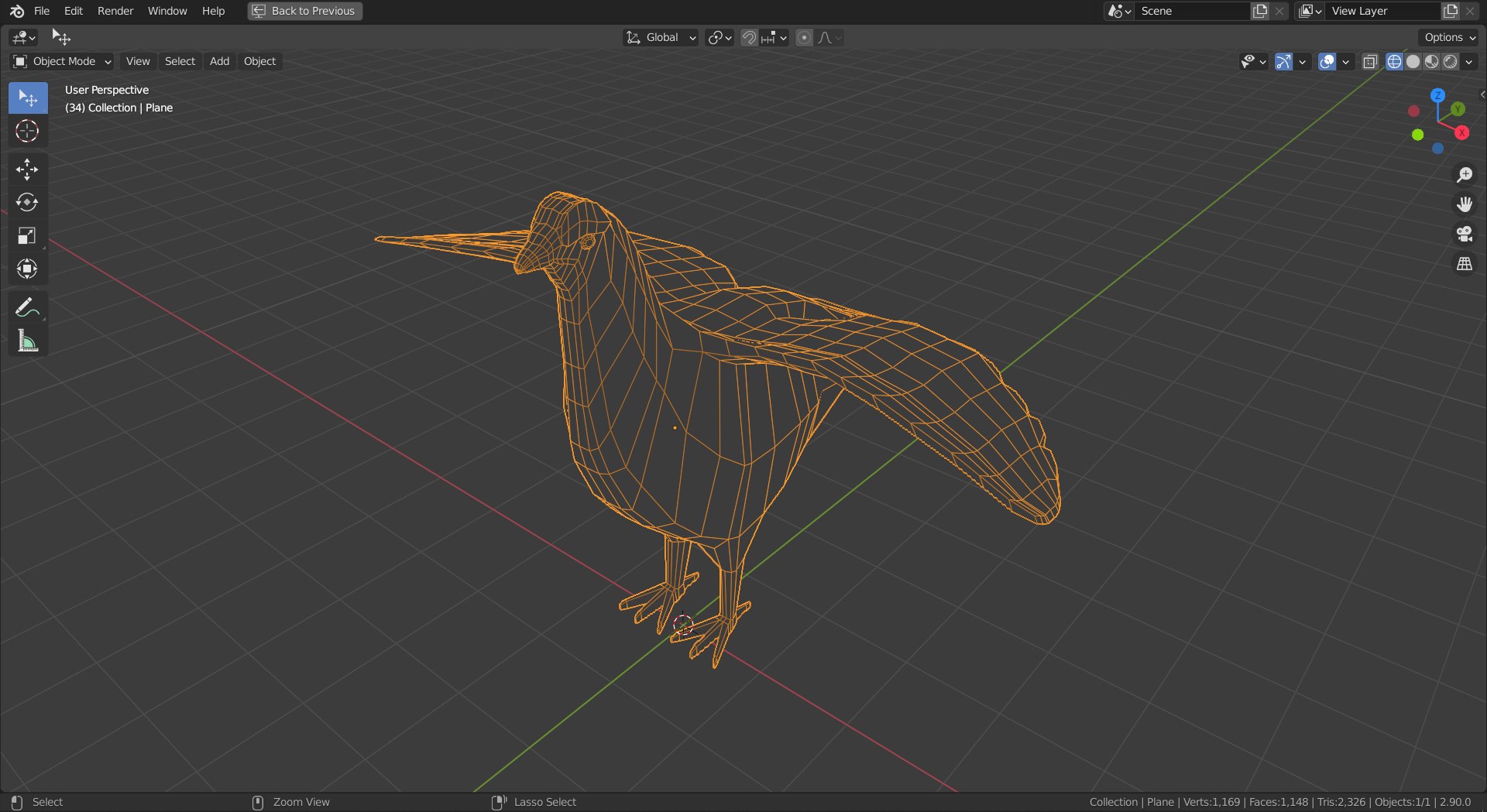
Task: Click the Back to Previous arrow icon
Action: pos(259,11)
